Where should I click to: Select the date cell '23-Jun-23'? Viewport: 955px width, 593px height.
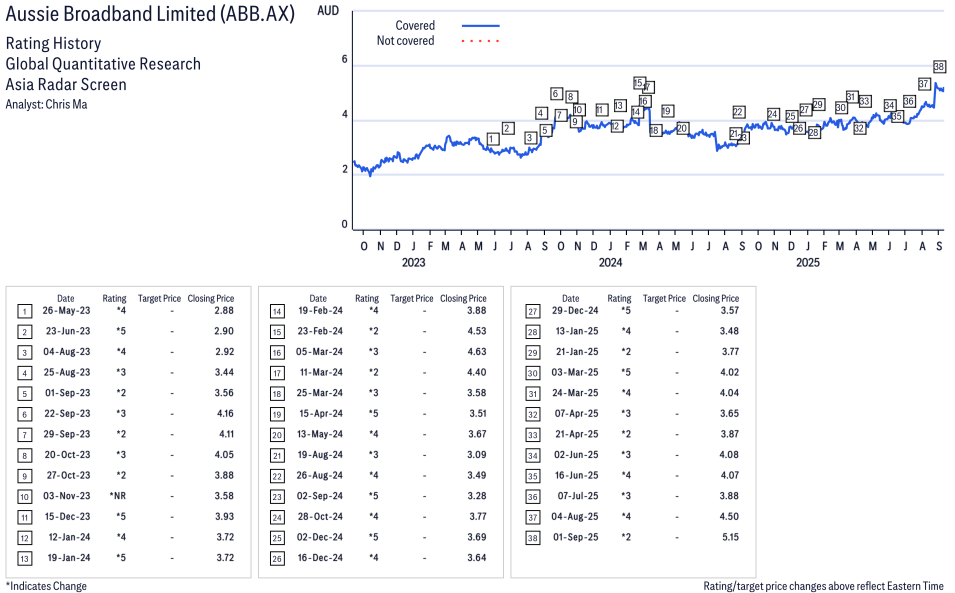tap(68, 331)
